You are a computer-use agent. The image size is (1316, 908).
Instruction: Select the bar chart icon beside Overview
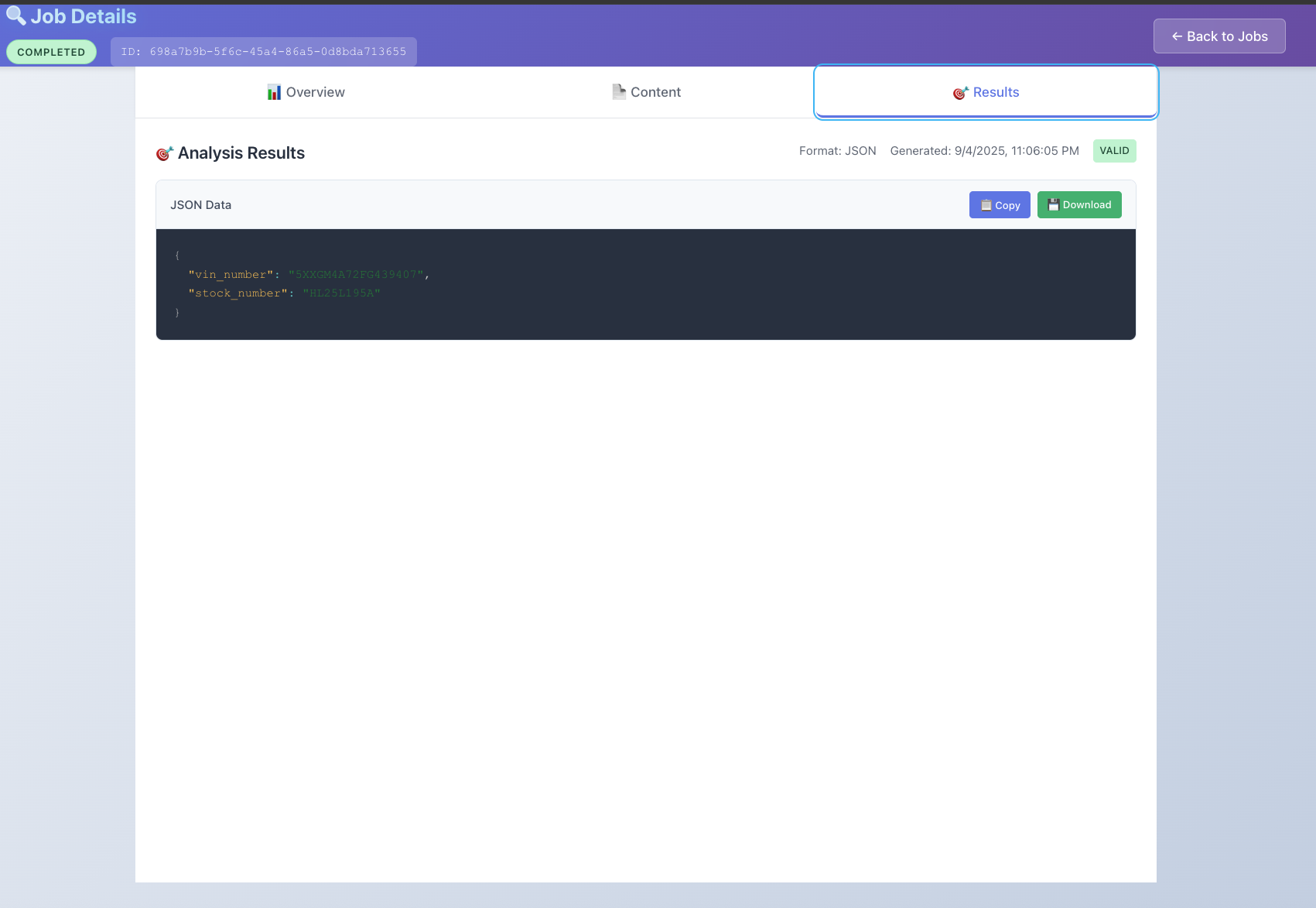coord(274,91)
